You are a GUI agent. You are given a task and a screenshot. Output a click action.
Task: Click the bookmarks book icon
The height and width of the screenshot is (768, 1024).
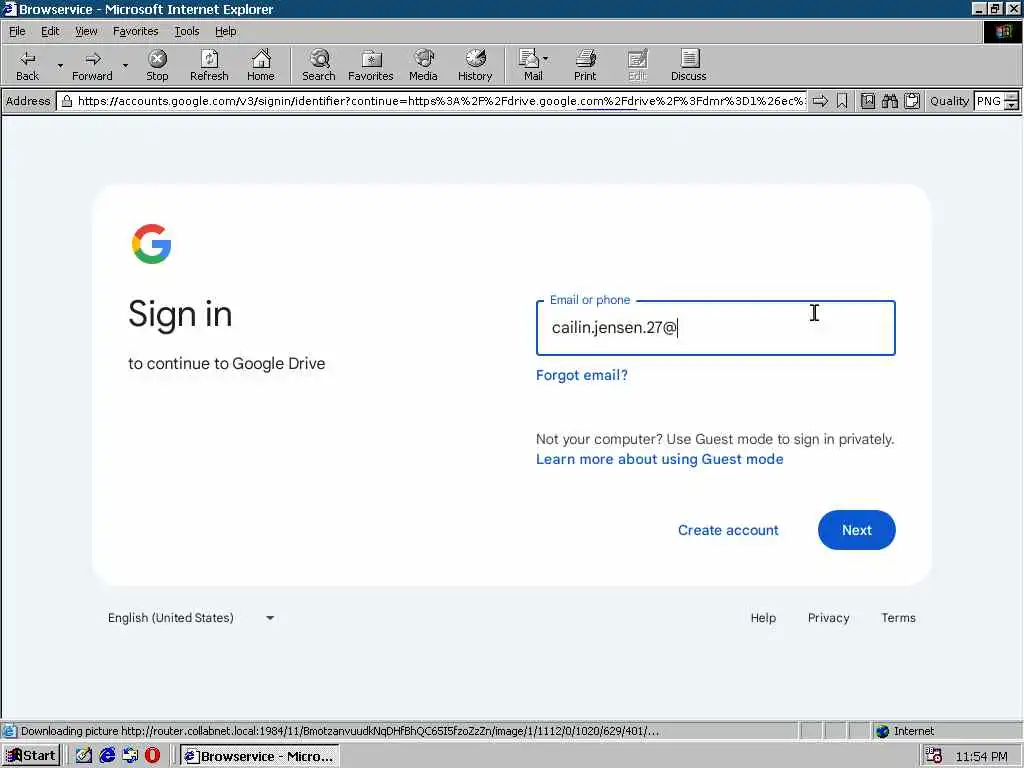click(867, 101)
